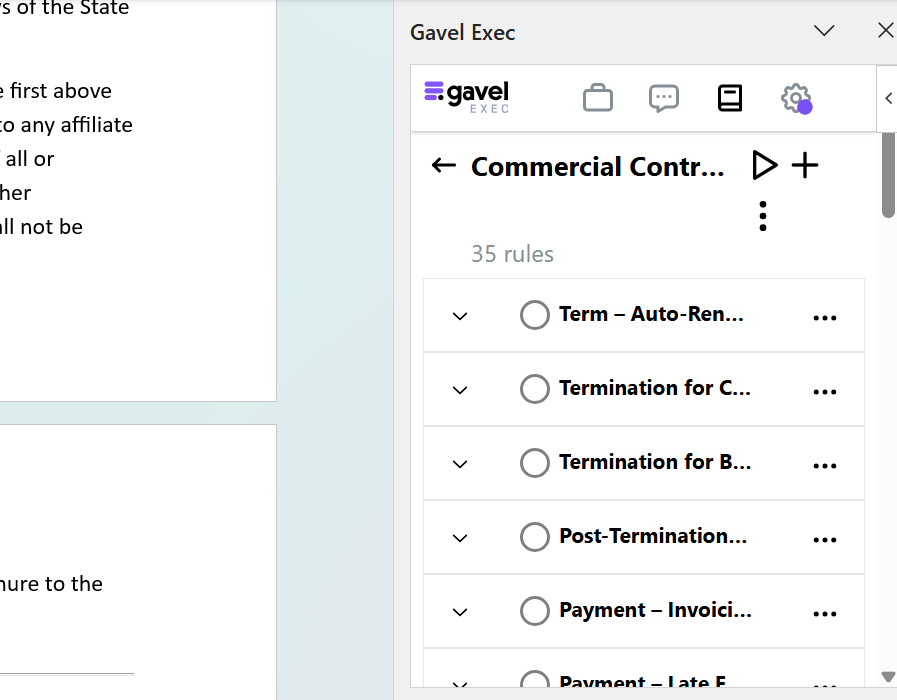Open the Gavel Exec pane dropdown arrow

[824, 31]
